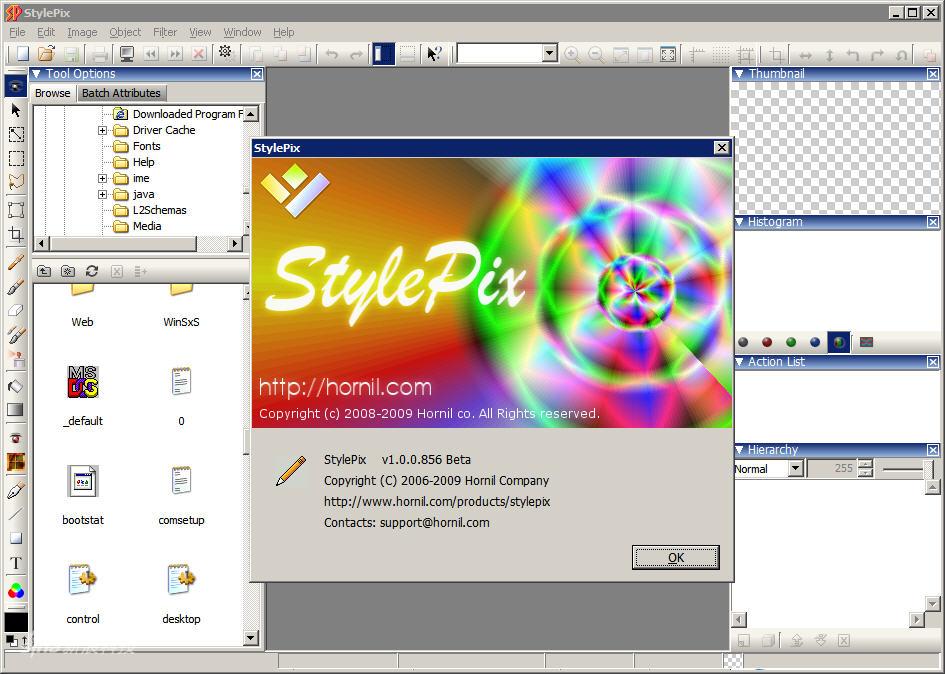Click the context help arrow icon
945x674 pixels.
pos(434,54)
